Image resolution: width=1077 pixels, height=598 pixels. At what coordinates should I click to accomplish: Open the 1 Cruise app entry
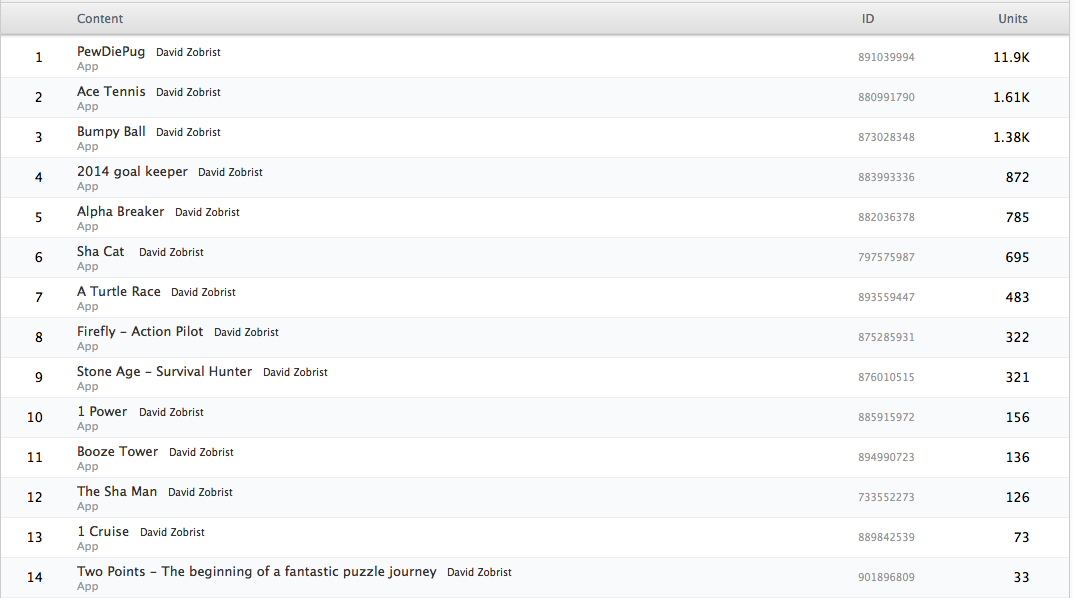(x=103, y=531)
